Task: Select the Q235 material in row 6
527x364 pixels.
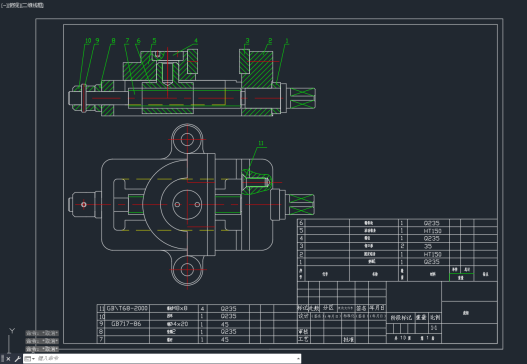Action: [x=432, y=223]
